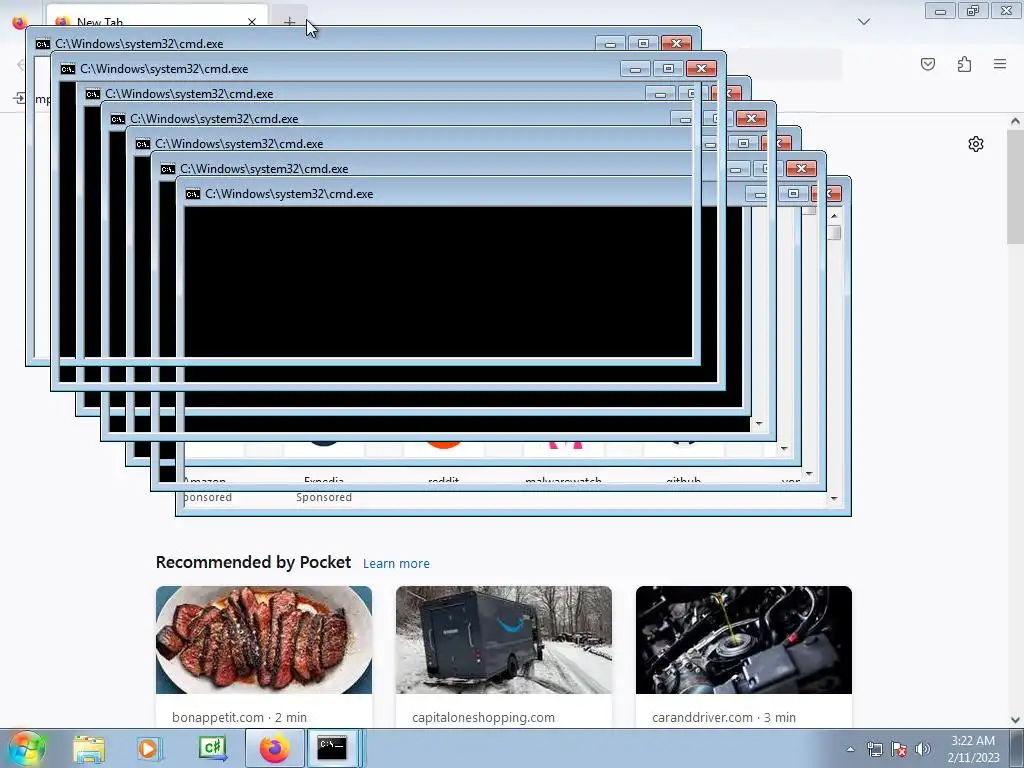Follow the Learn more Pocket link

click(x=396, y=564)
